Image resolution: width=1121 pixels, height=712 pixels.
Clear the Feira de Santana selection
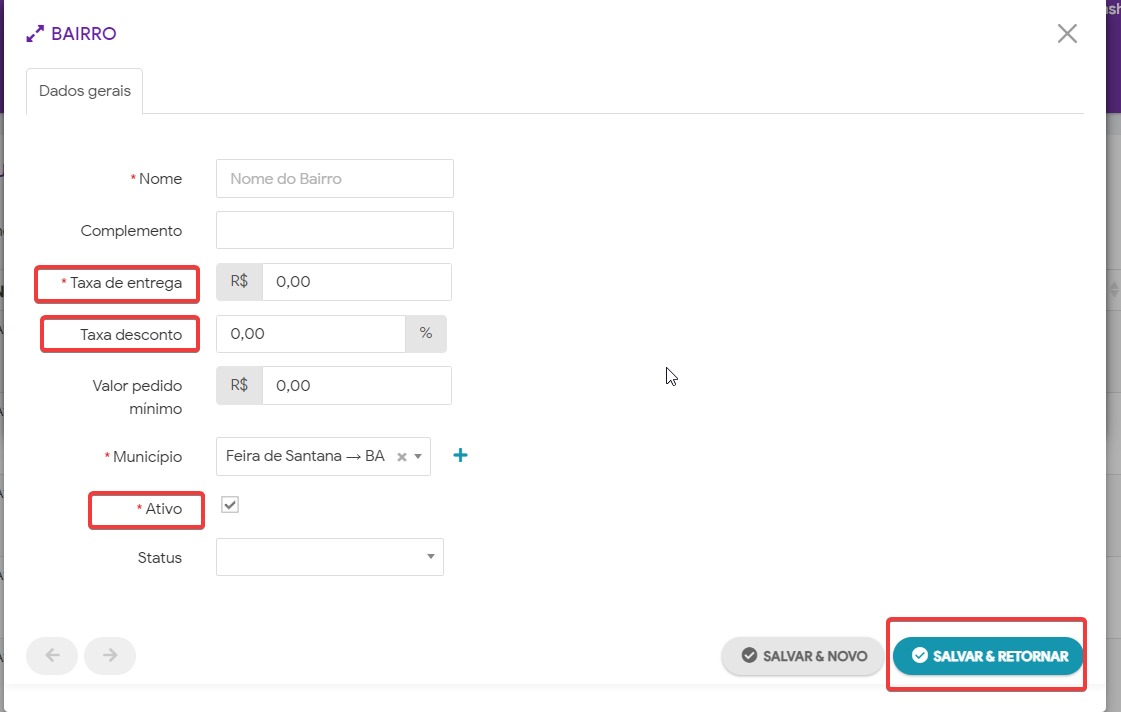tap(402, 457)
